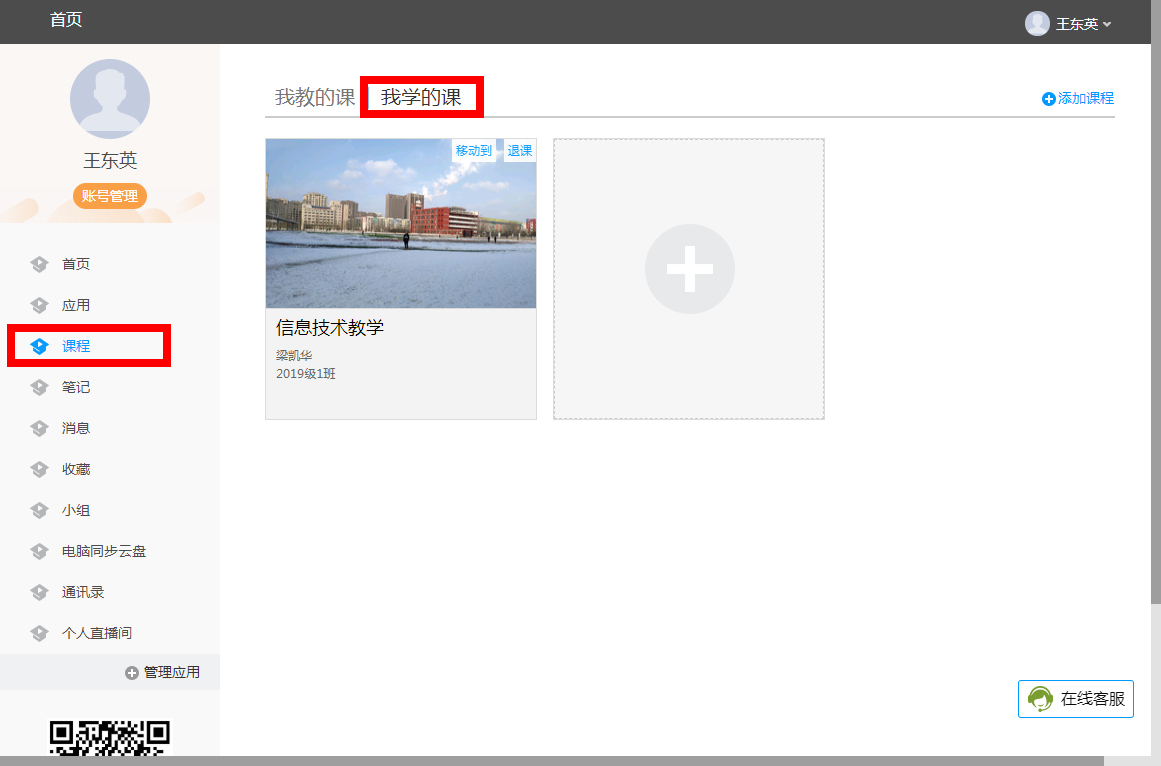Screen dimensions: 1161x766
Task: Click the orange 账号管理 button
Action: click(x=110, y=196)
